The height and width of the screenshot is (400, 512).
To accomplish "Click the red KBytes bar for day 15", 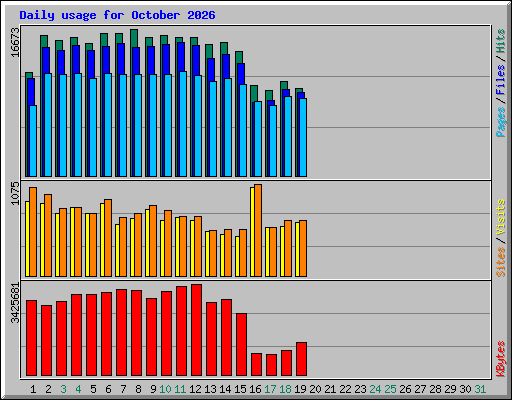I will 241,345.
